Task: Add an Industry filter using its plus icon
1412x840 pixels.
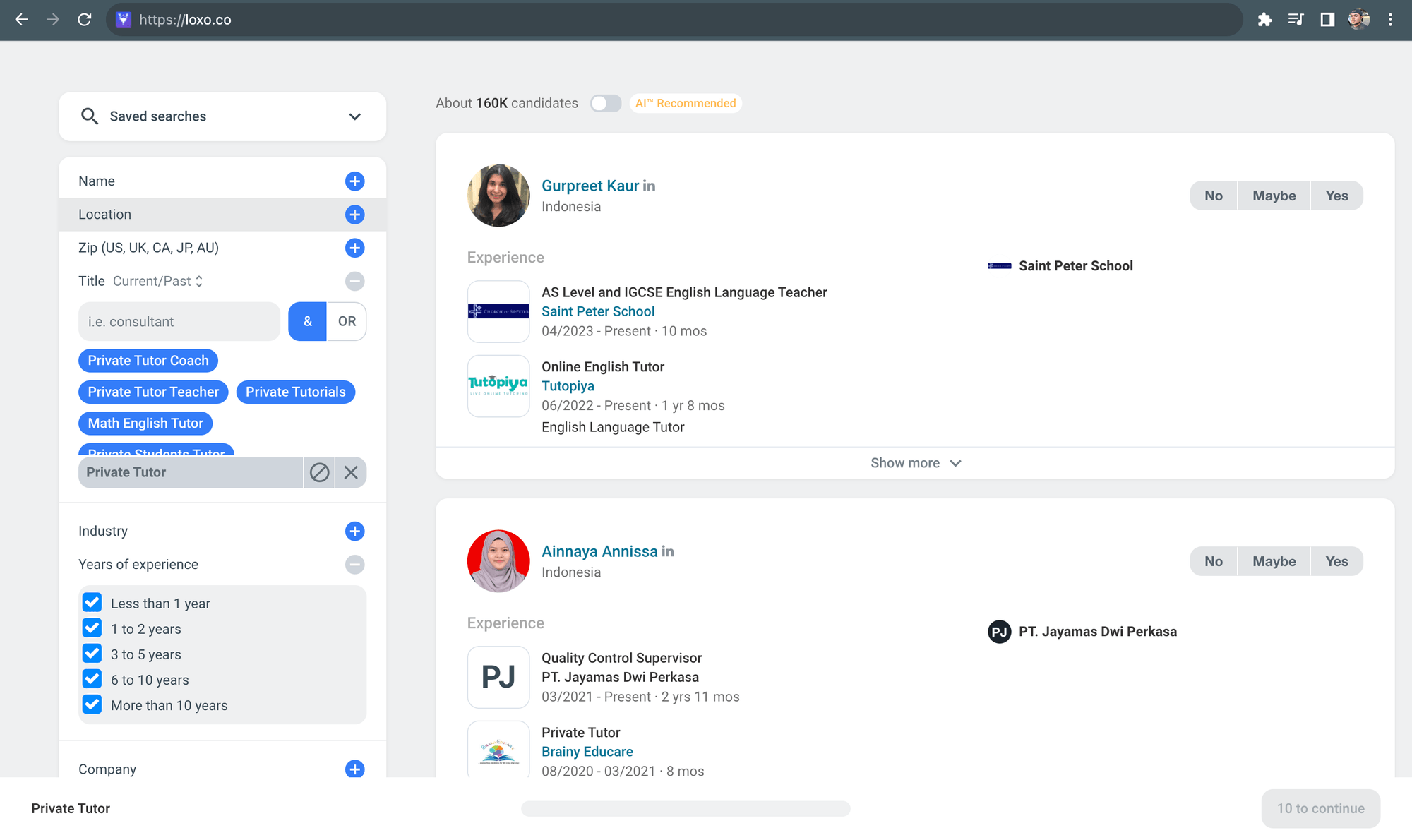Action: (355, 531)
